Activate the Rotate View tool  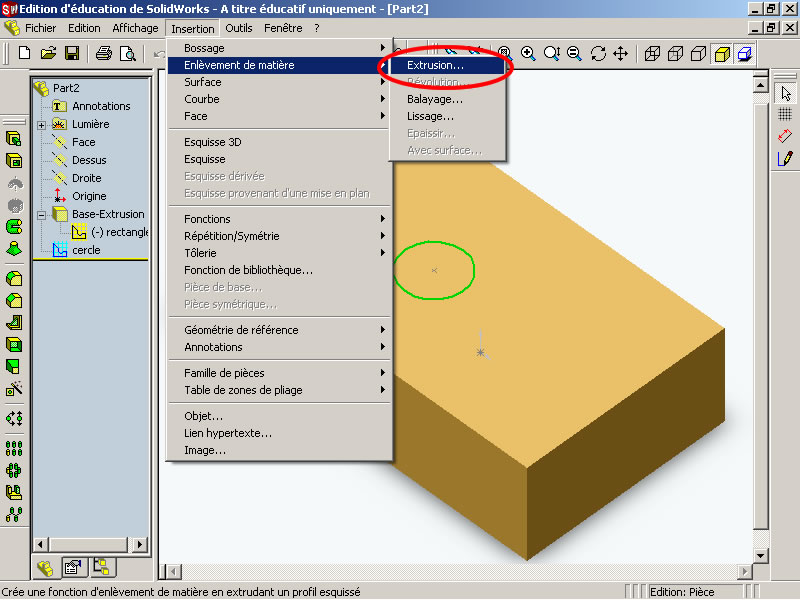598,53
